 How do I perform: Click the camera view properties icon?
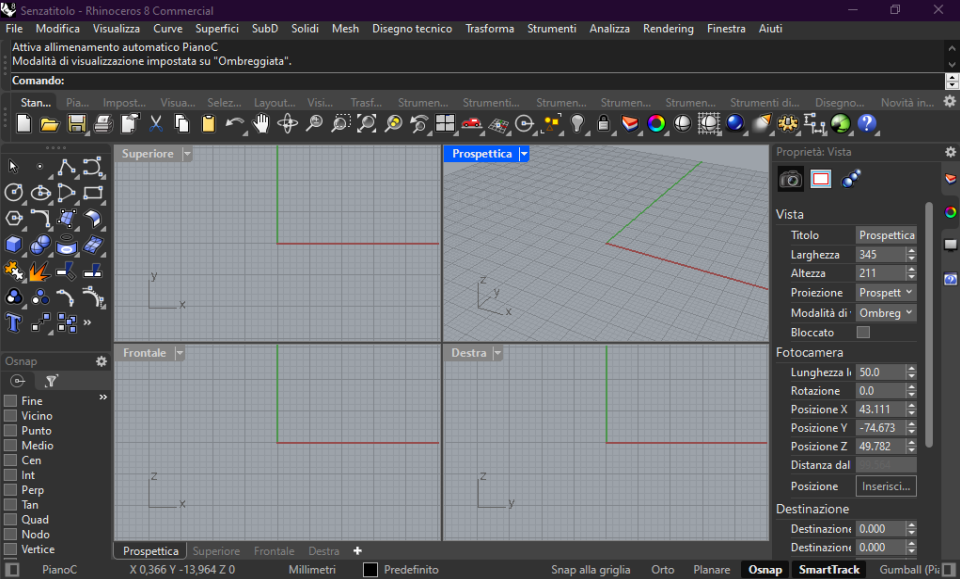click(x=790, y=179)
